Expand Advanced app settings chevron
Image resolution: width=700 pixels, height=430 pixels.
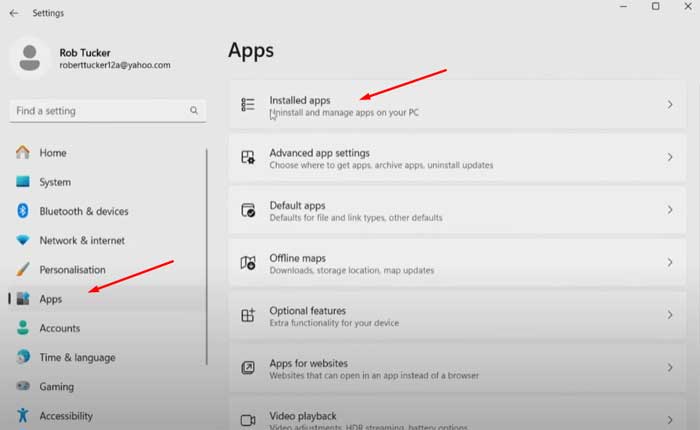click(x=669, y=157)
